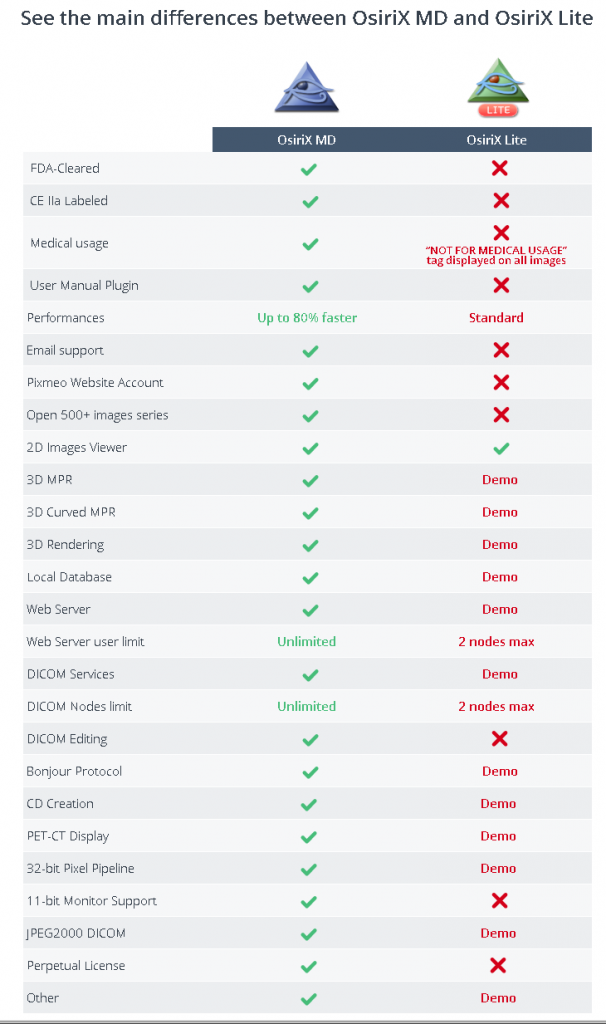
Task: Click the blue OsiriX MD pyramid logo
Action: 307,88
